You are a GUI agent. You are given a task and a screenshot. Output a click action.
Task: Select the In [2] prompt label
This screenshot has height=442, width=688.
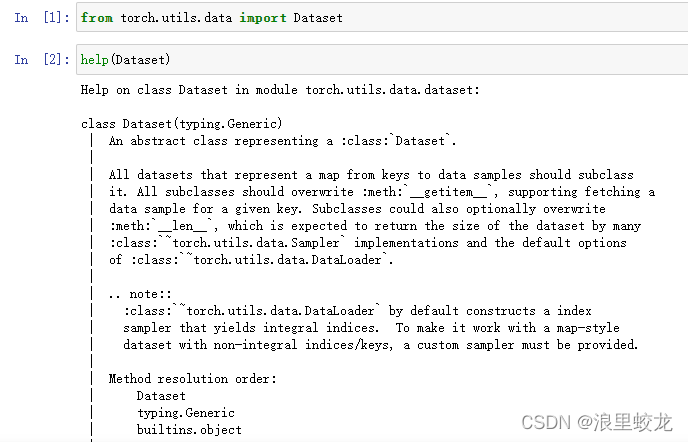pos(42,59)
